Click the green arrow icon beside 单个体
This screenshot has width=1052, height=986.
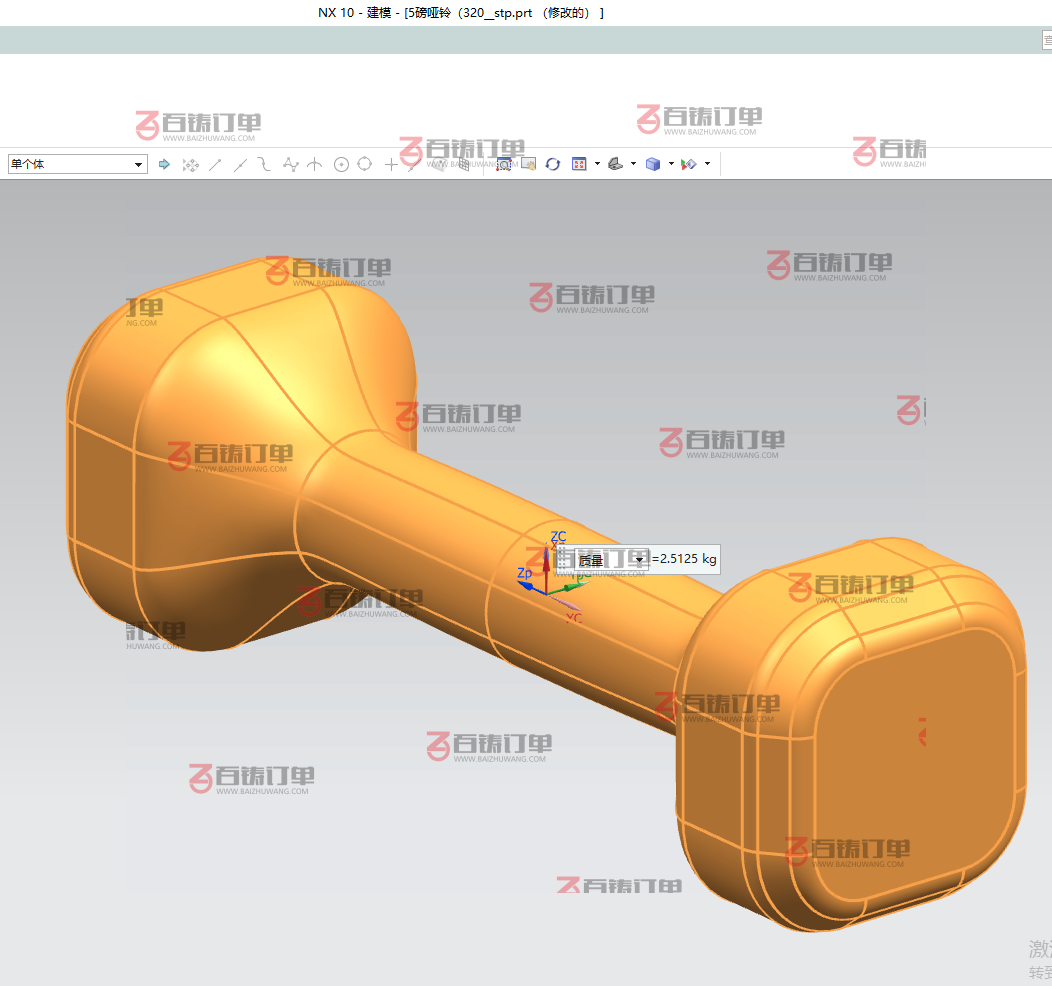pyautogui.click(x=165, y=164)
